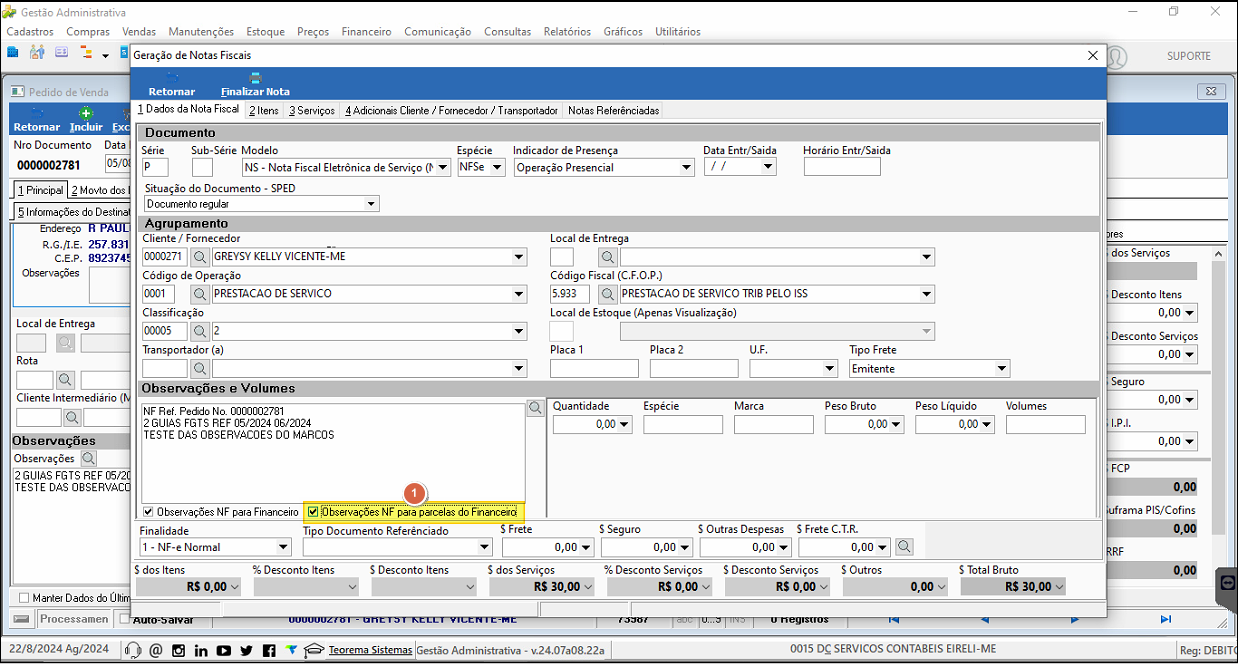The height and width of the screenshot is (664, 1238).
Task: Open the Data Entr/Saída date picker dropdown
Action: (x=768, y=167)
